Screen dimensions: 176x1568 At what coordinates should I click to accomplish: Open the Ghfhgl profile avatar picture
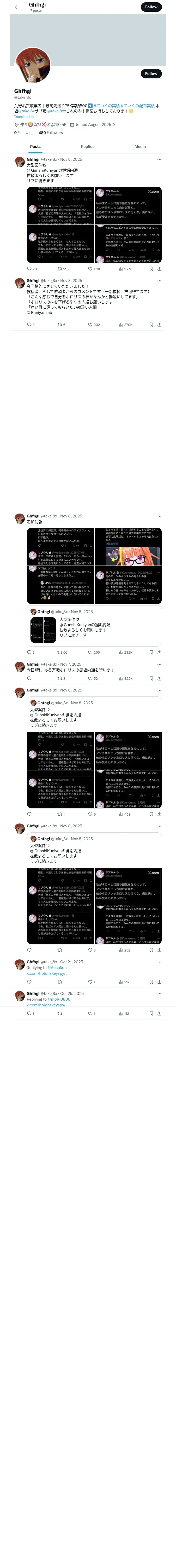coord(32,65)
